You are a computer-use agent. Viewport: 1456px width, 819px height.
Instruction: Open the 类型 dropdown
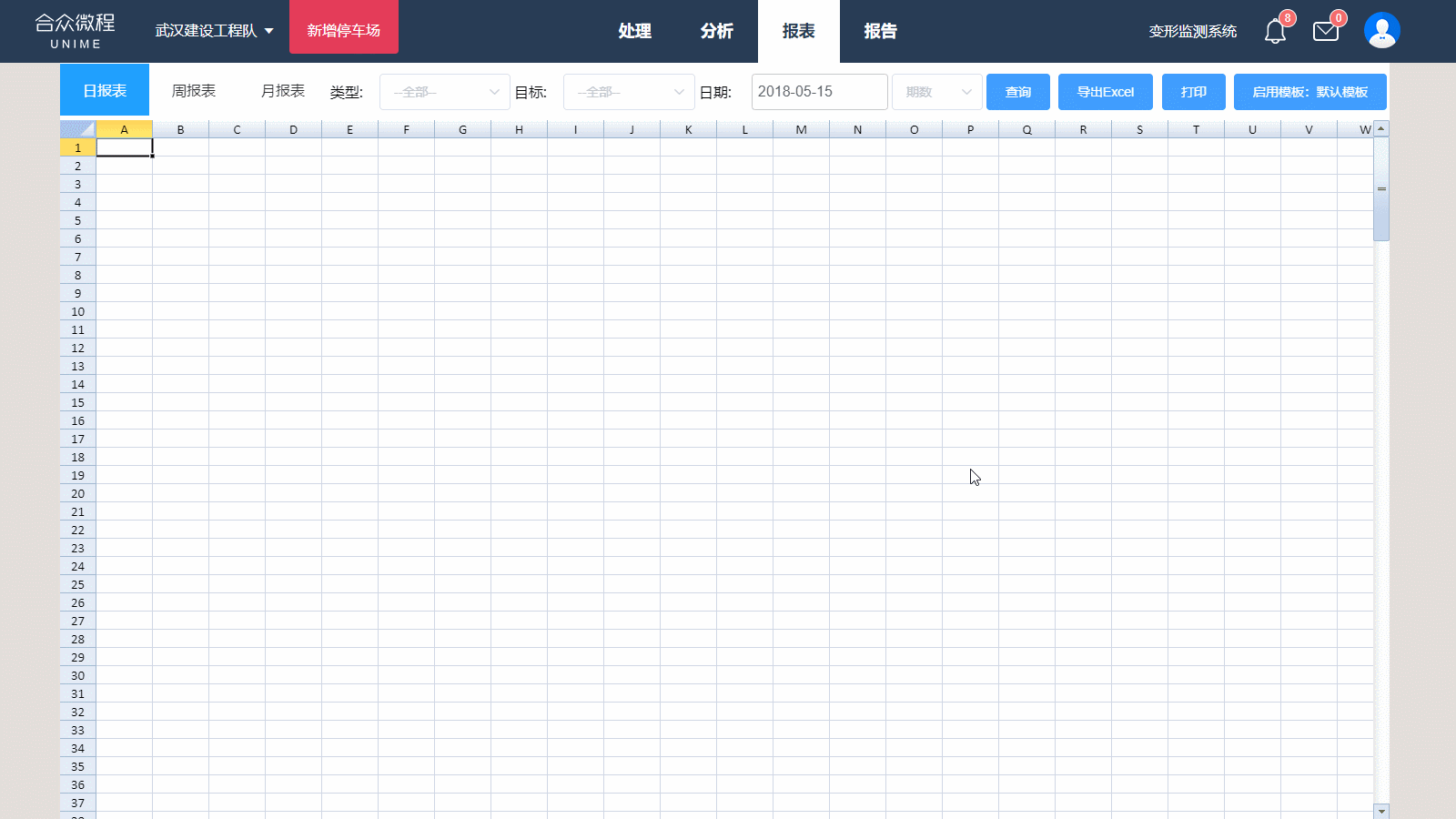(444, 92)
